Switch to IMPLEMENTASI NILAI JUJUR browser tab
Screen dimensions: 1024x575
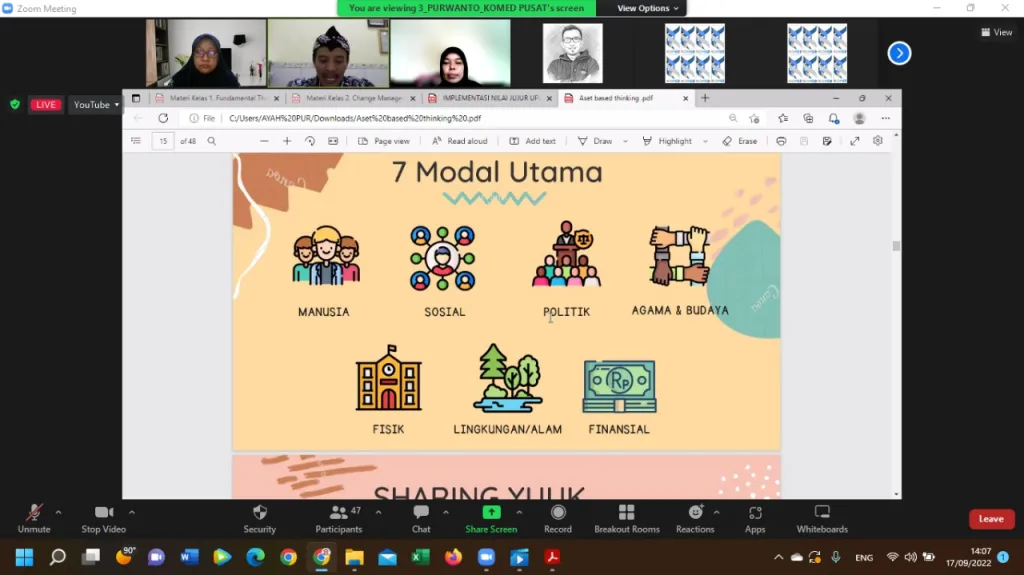point(490,98)
